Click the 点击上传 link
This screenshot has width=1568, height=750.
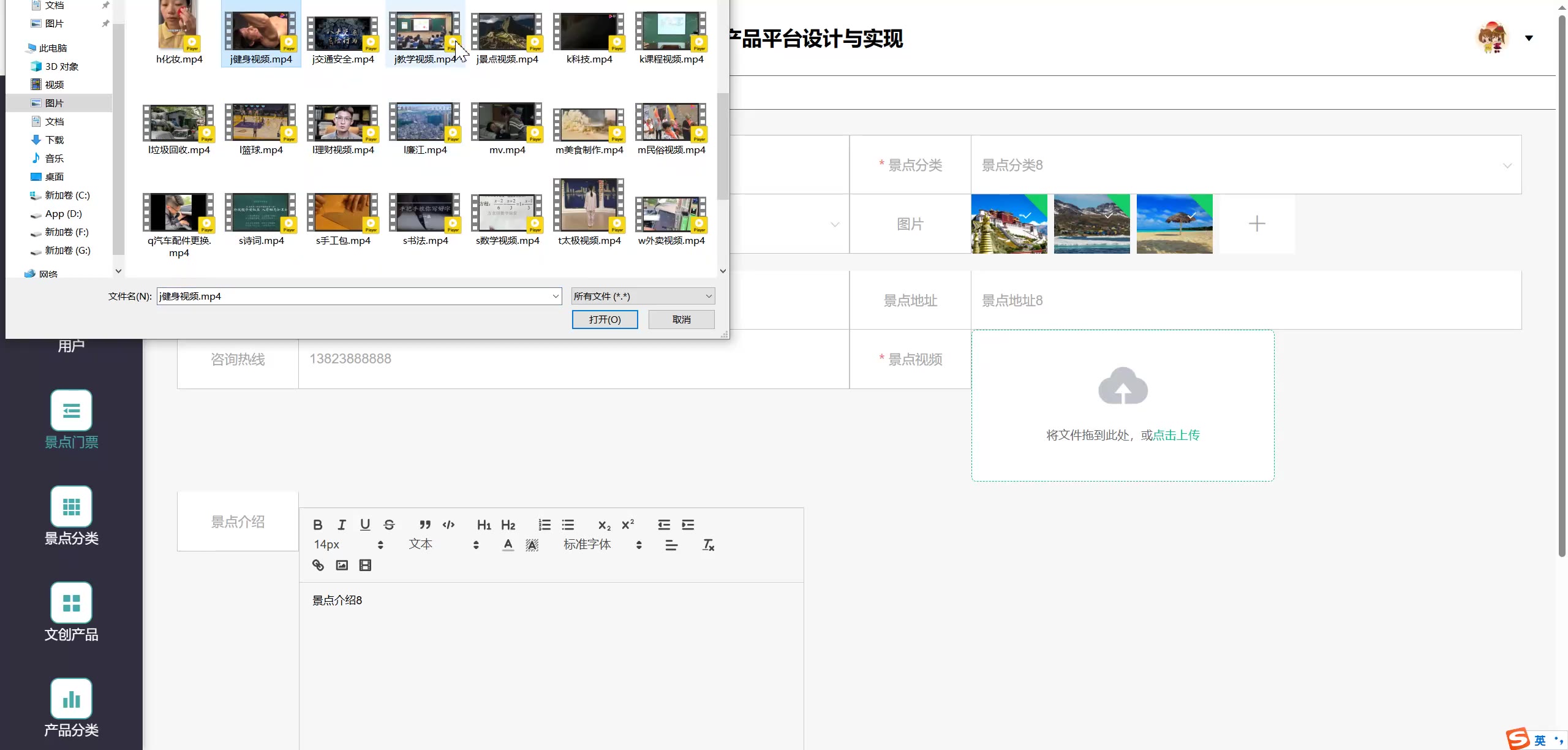coord(1176,436)
